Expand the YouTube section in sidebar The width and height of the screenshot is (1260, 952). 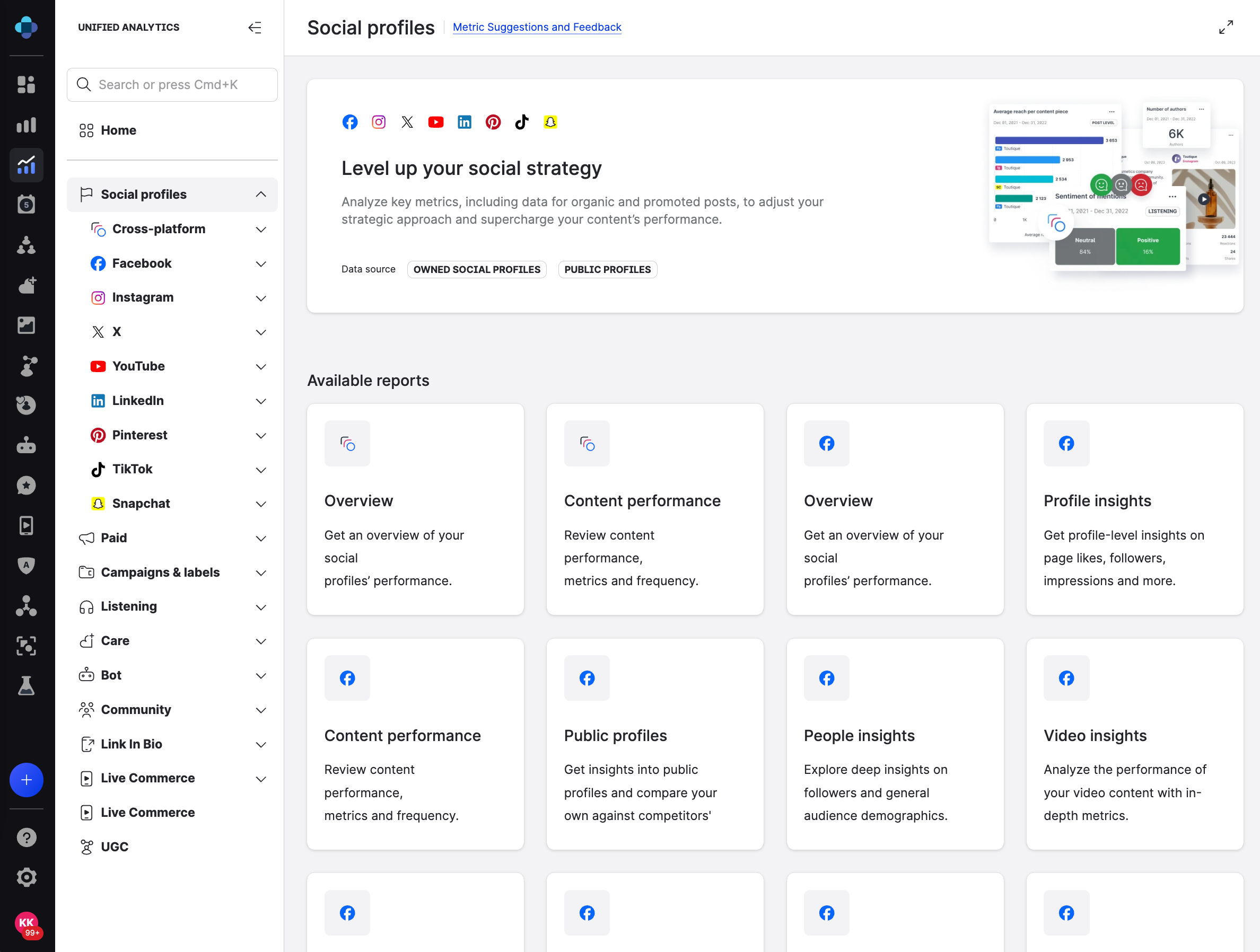261,367
